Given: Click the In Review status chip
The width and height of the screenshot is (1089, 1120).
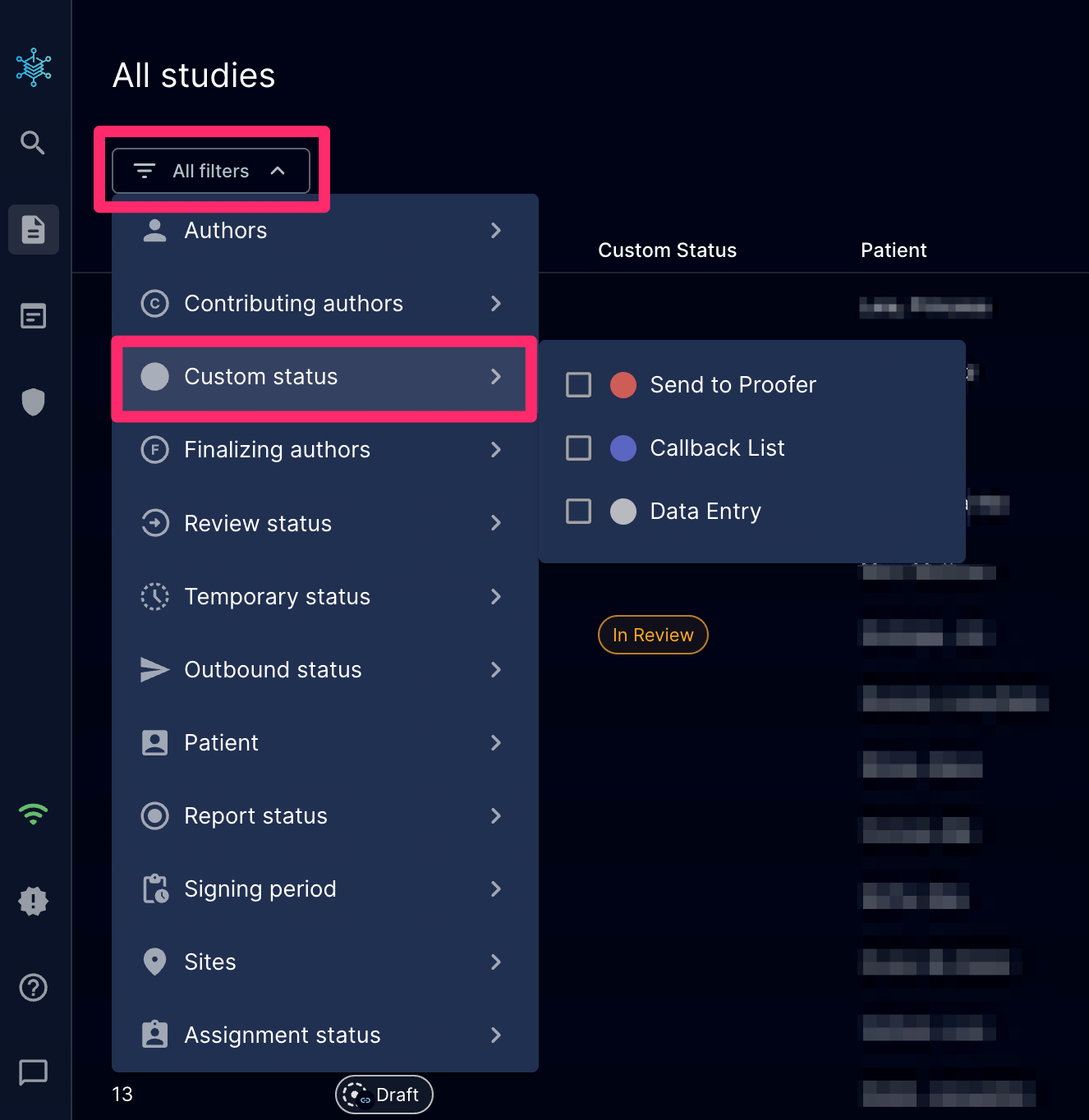Looking at the screenshot, I should (x=653, y=635).
